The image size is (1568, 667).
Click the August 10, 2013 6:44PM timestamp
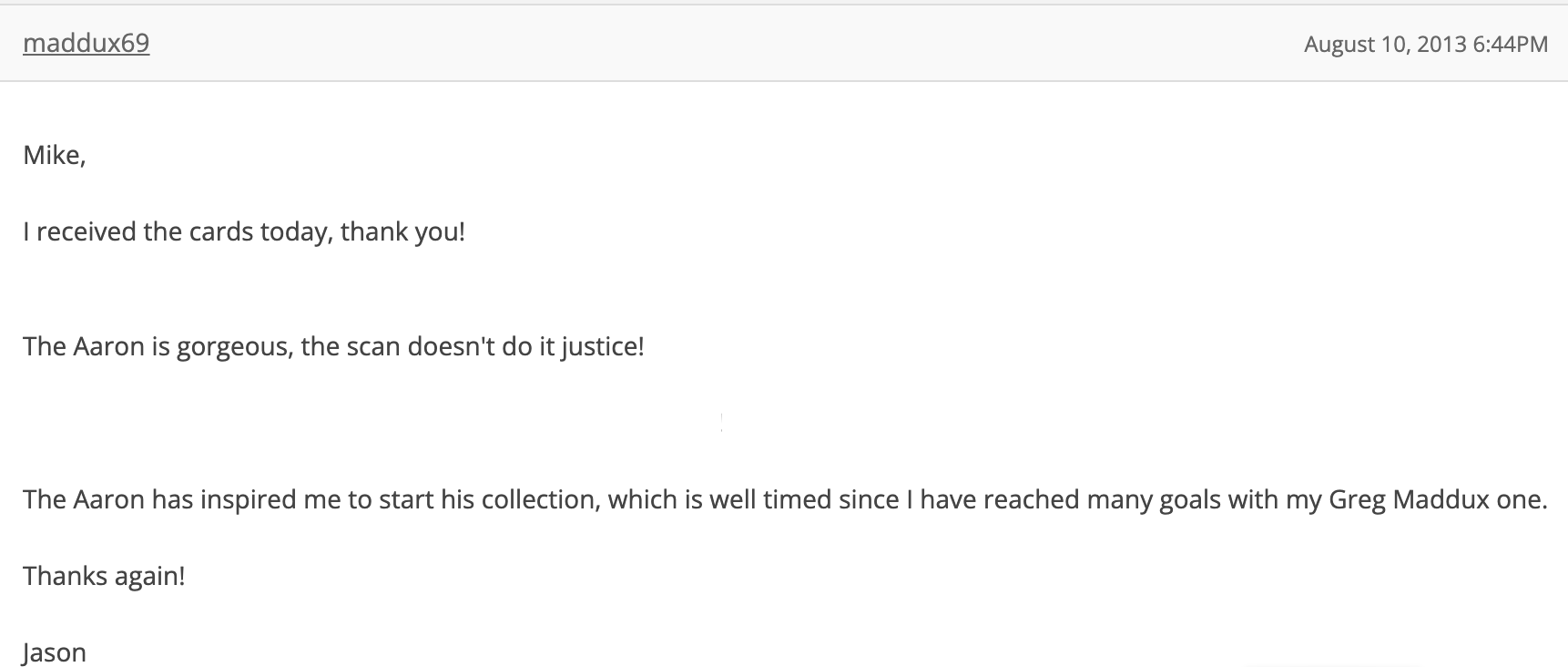click(1425, 45)
